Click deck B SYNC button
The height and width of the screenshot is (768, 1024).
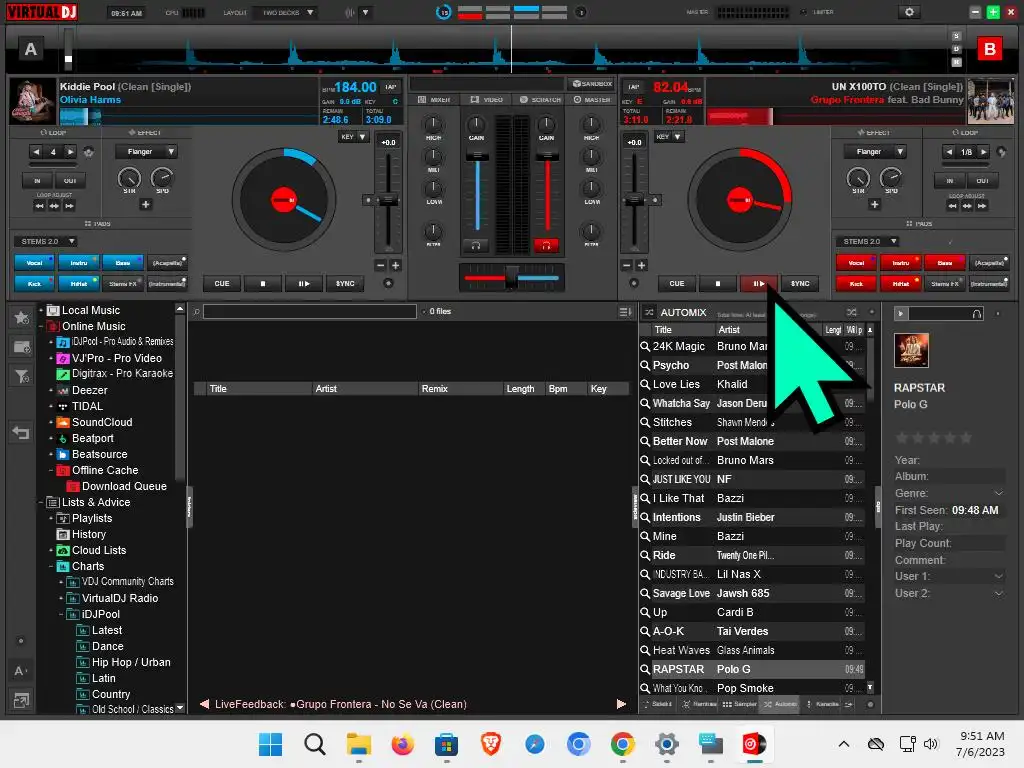click(x=799, y=283)
